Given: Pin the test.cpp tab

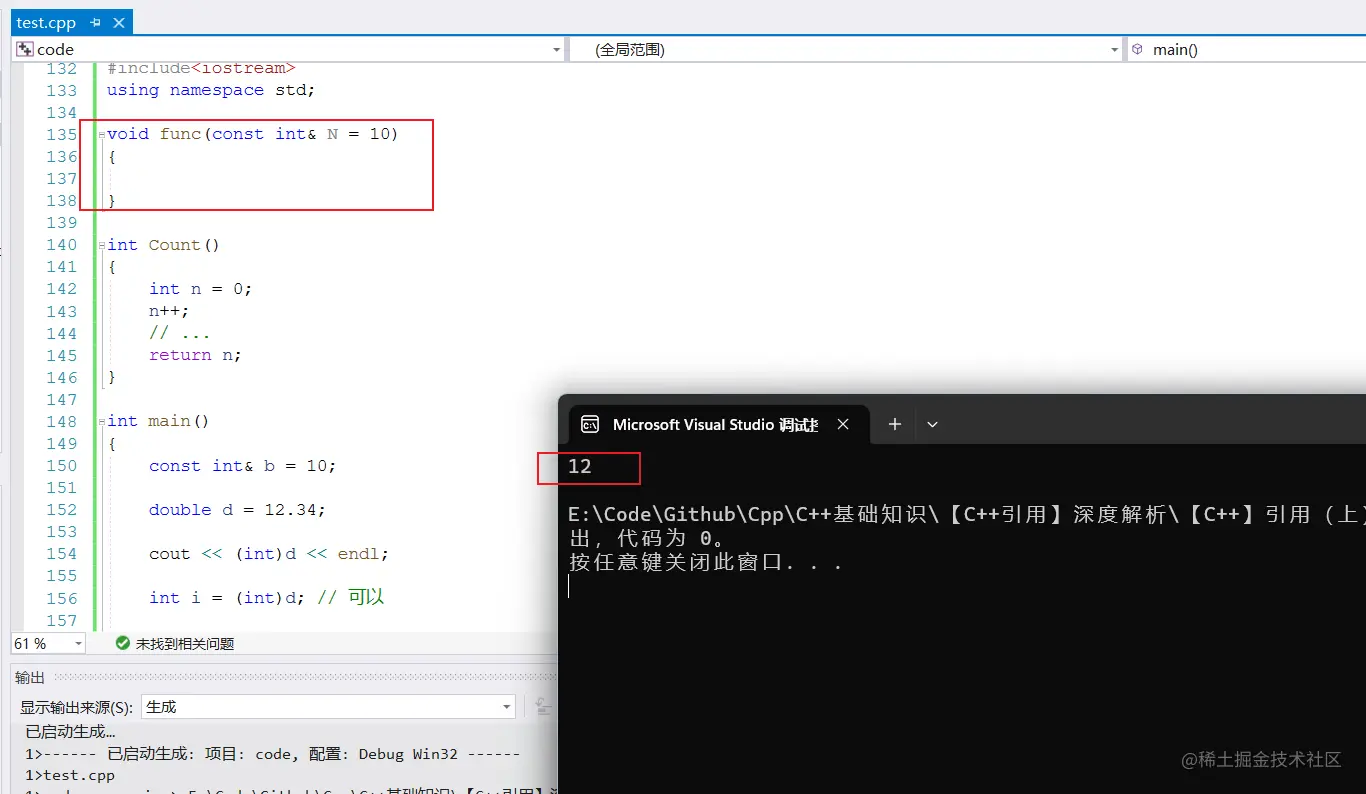Looking at the screenshot, I should pyautogui.click(x=96, y=22).
